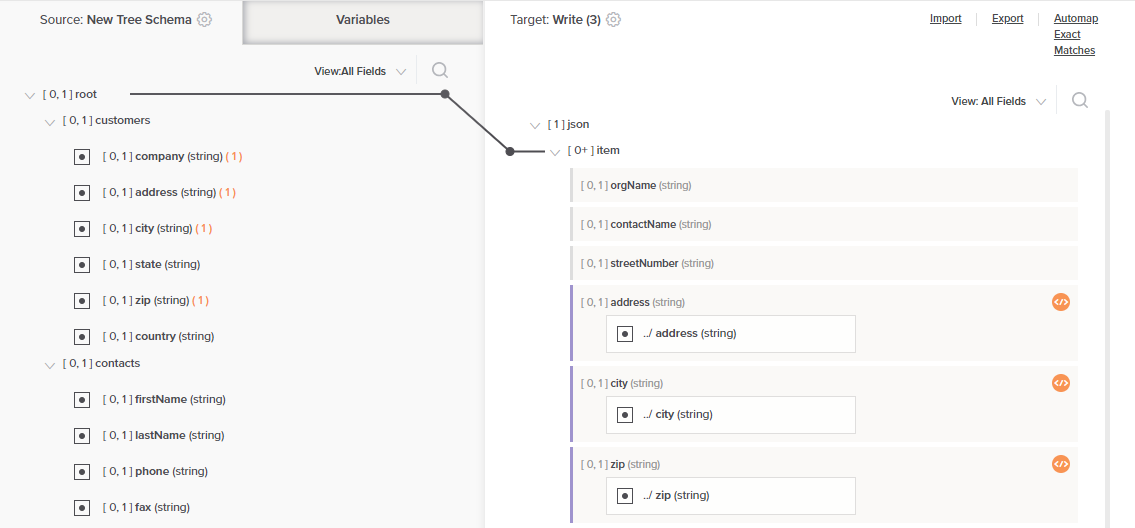Click mapped ../ zip field icon
Image resolution: width=1135 pixels, height=528 pixels.
(x=625, y=496)
